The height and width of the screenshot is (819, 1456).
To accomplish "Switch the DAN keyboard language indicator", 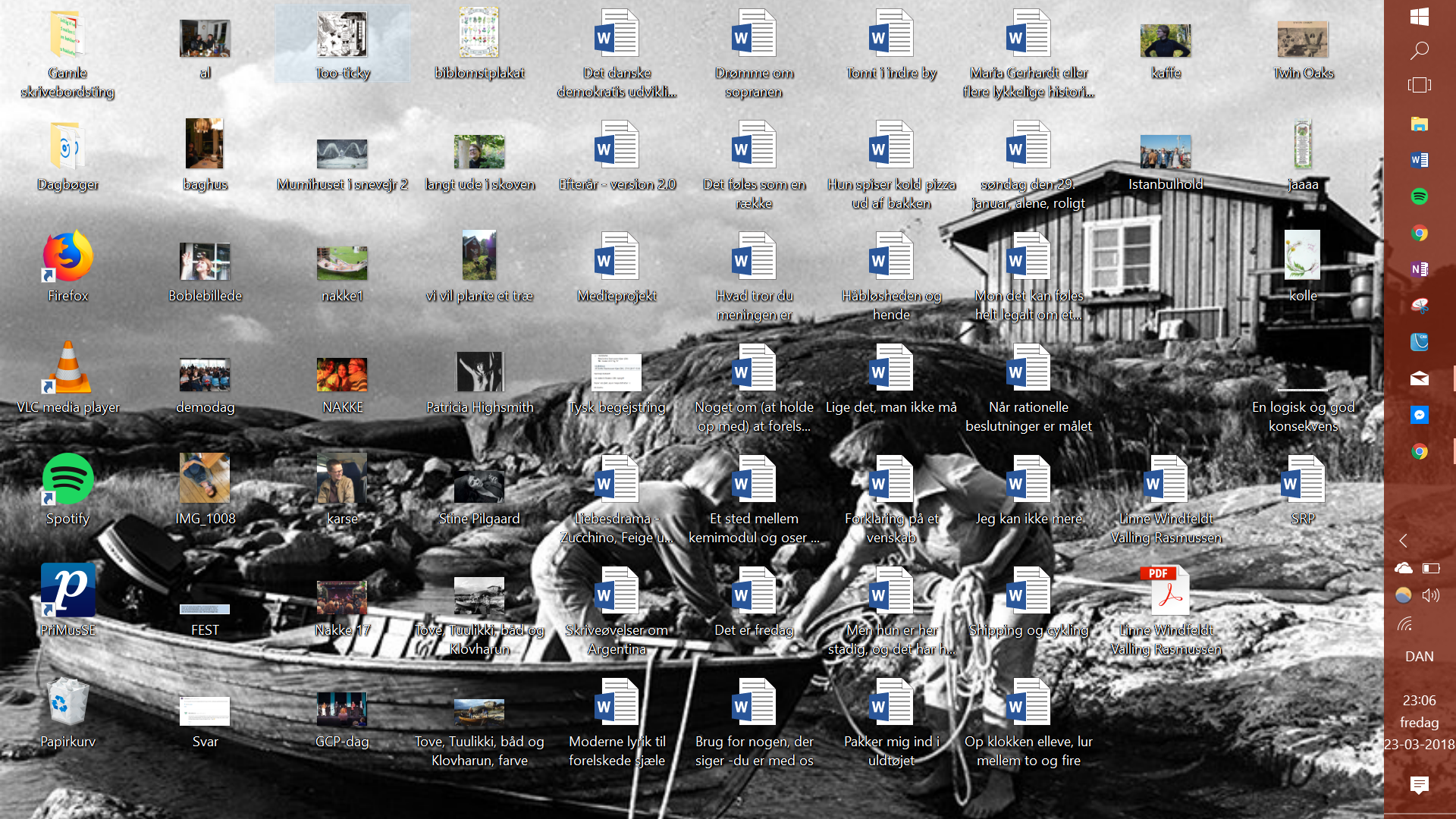I will point(1419,657).
